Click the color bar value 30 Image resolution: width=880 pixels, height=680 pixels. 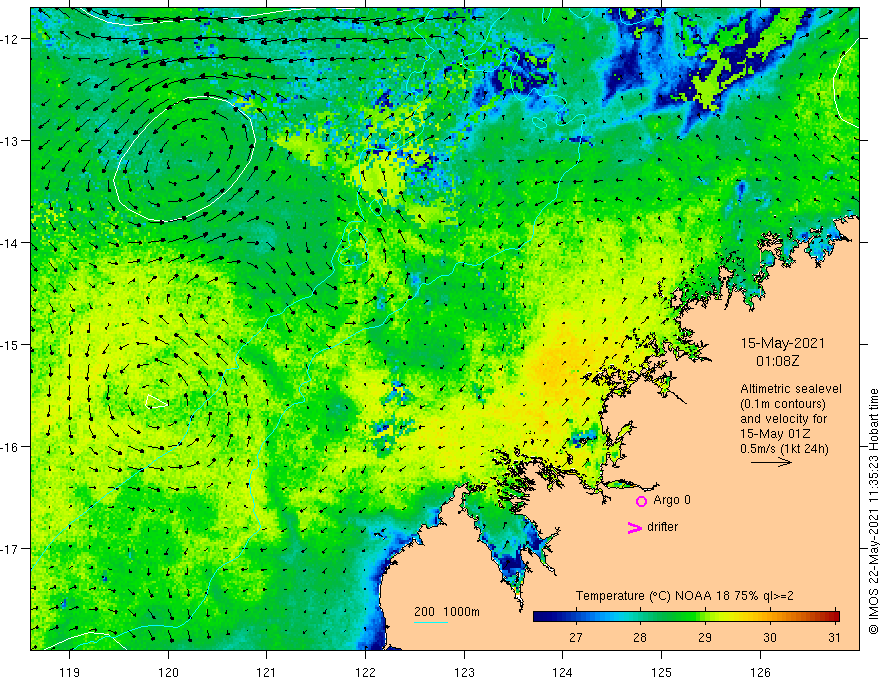pyautogui.click(x=770, y=638)
